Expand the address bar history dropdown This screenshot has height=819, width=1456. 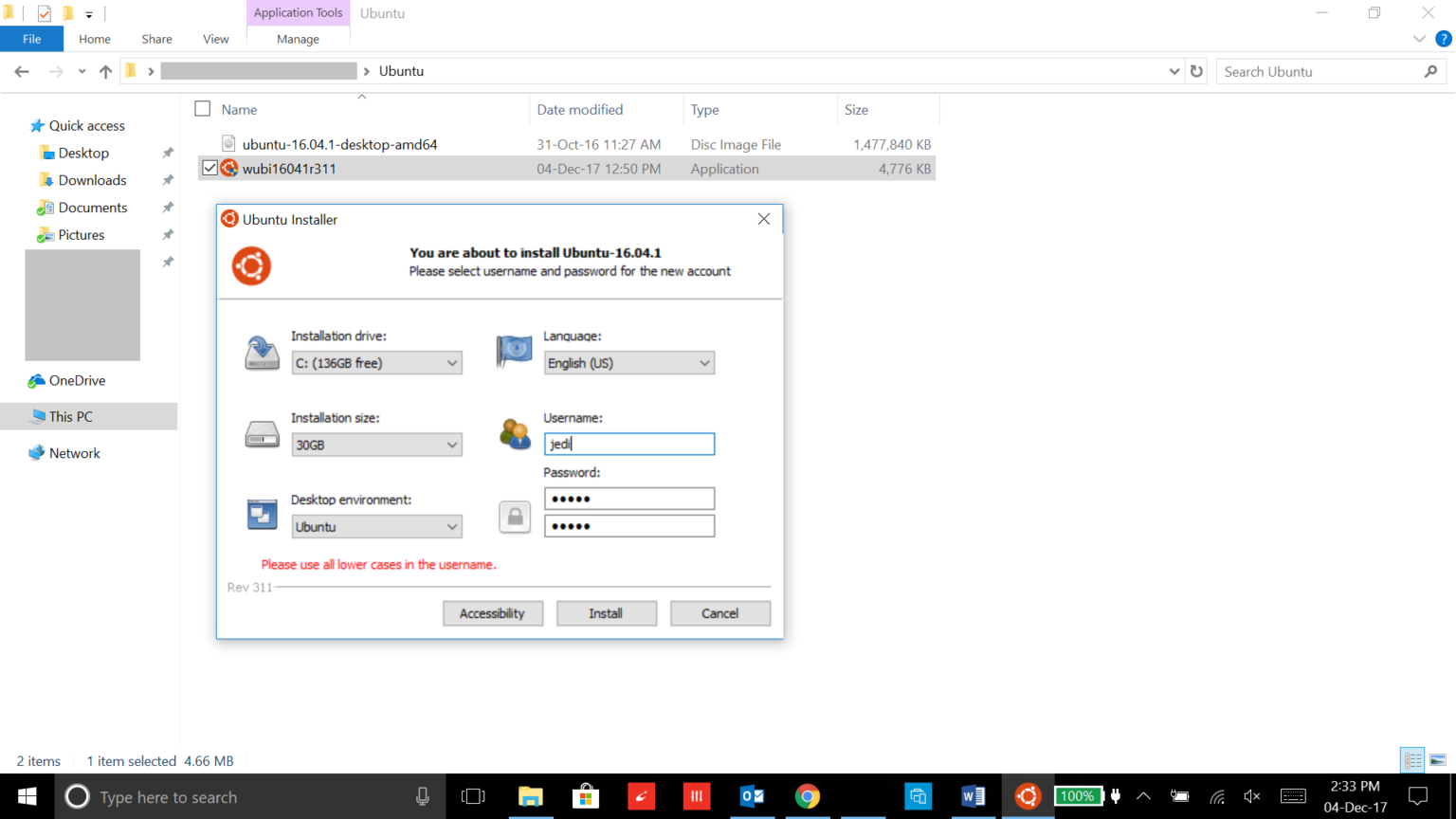[x=1174, y=71]
